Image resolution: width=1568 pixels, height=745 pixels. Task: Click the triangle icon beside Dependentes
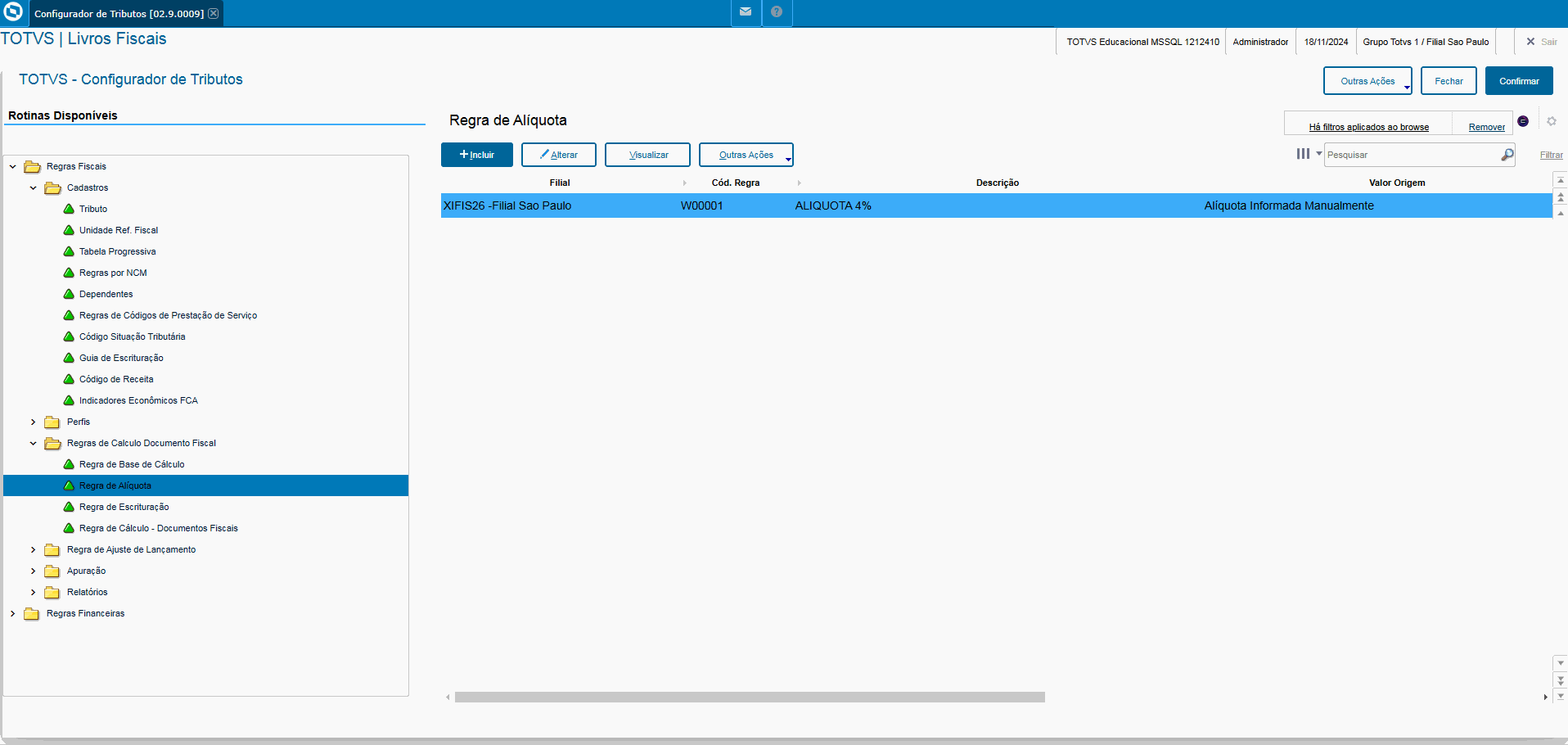pyautogui.click(x=69, y=294)
